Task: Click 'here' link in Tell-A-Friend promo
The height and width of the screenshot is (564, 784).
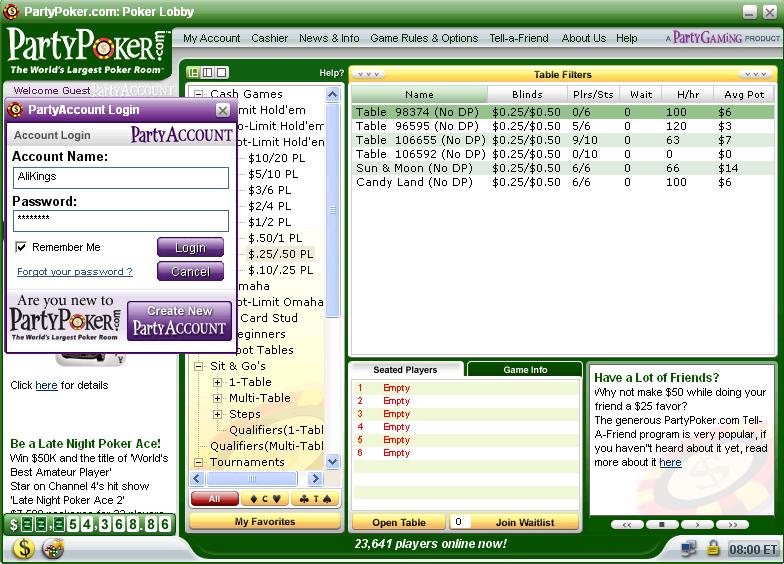Action: point(670,462)
